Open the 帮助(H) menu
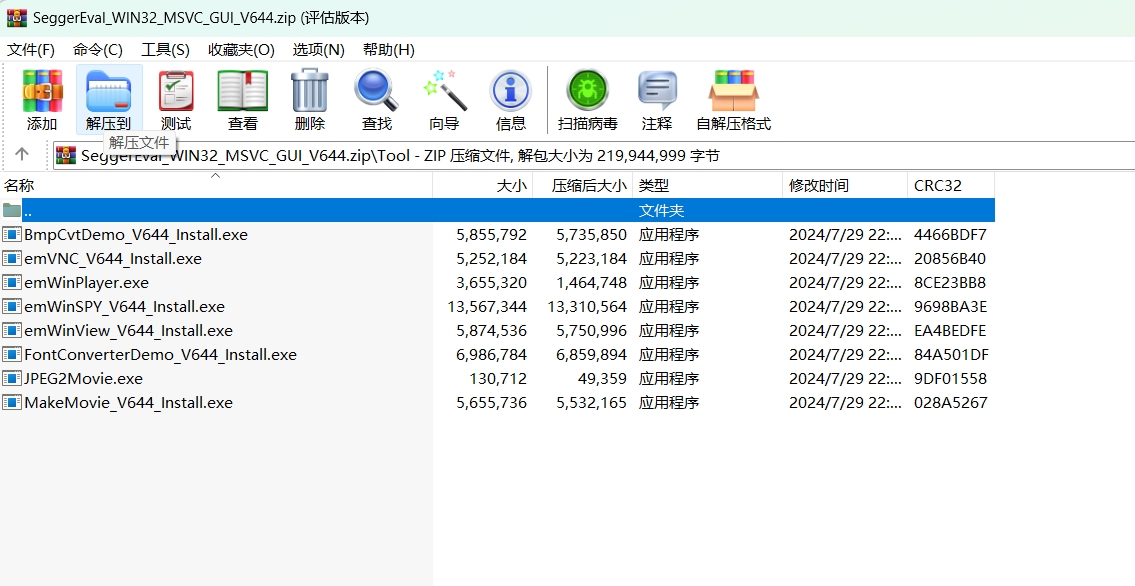This screenshot has height=586, width=1135. (389, 50)
